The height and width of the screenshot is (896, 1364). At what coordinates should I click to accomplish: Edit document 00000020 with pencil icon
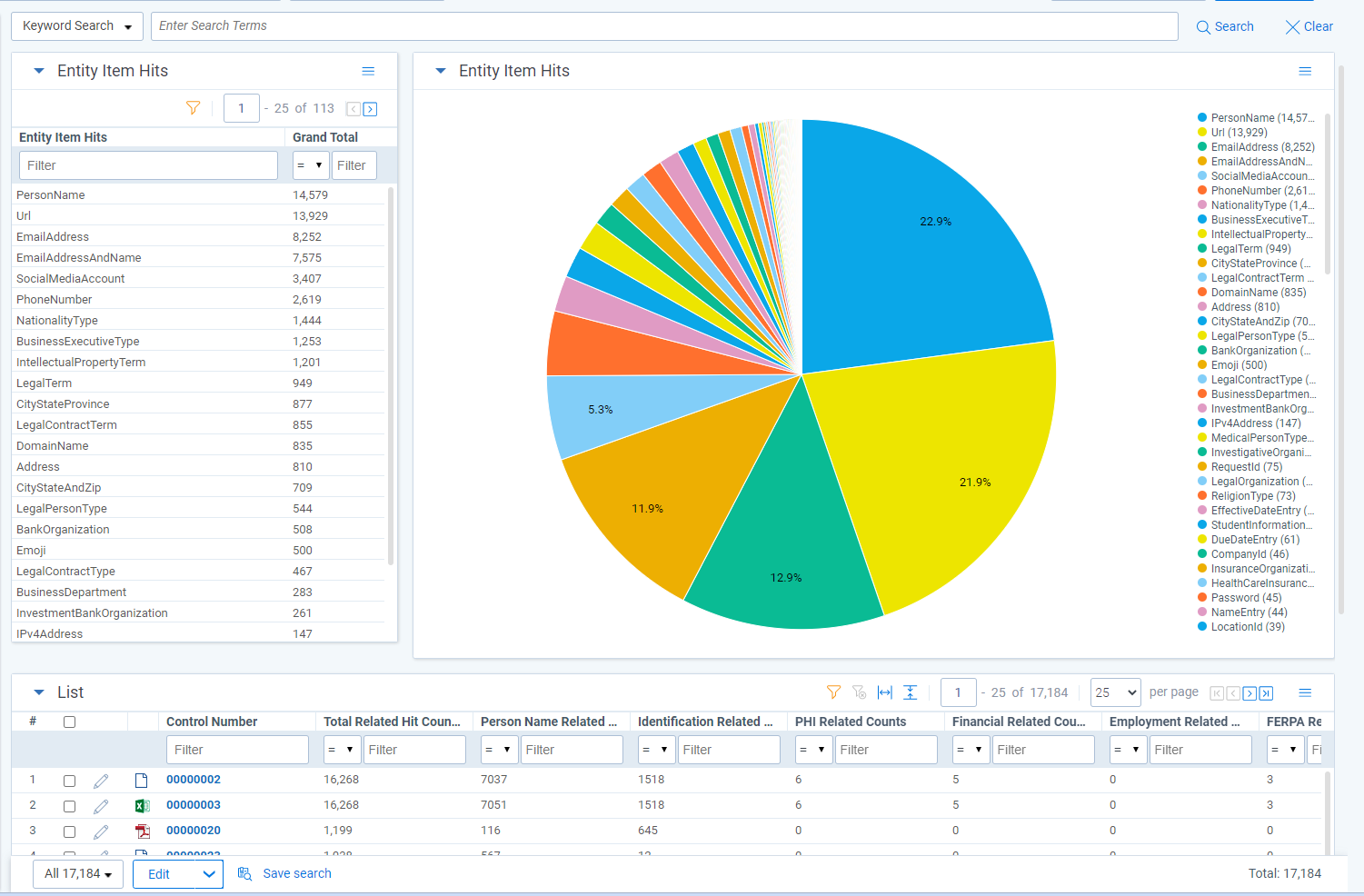point(101,831)
